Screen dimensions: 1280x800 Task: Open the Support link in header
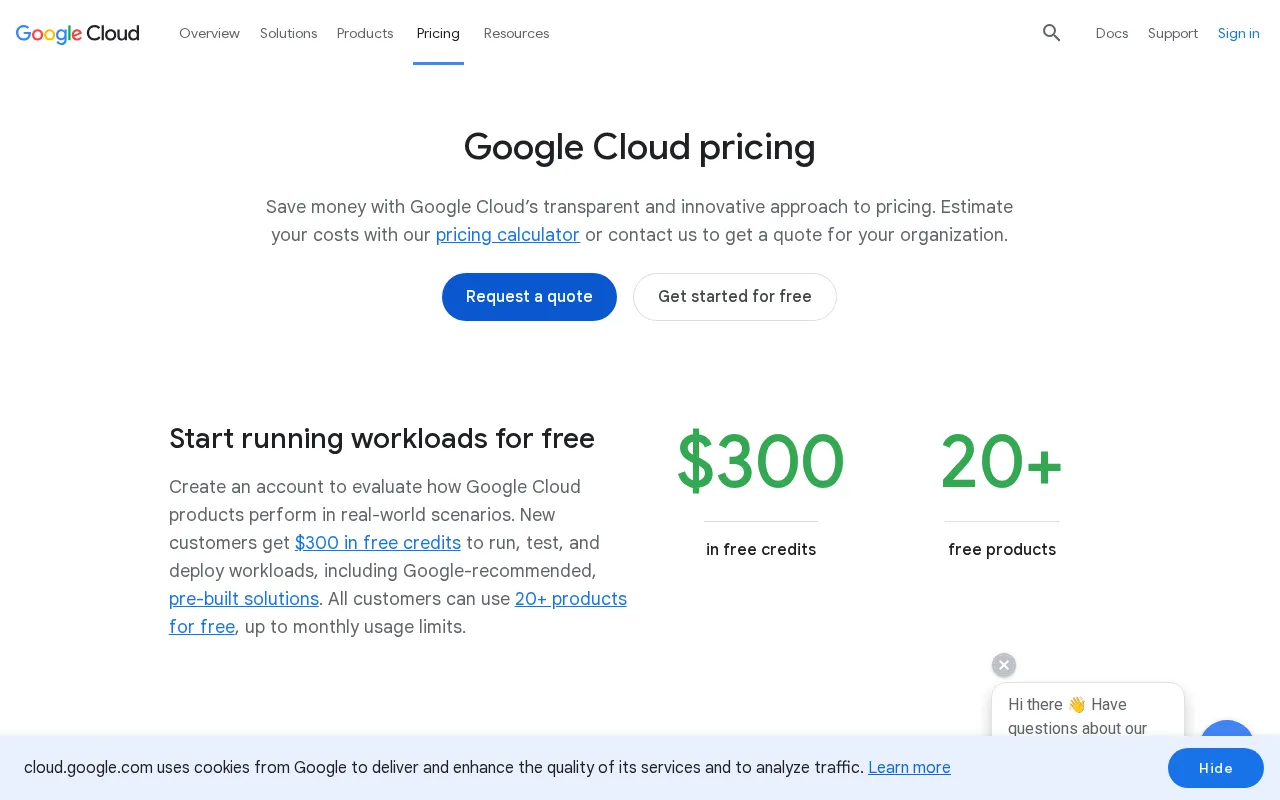click(1173, 33)
